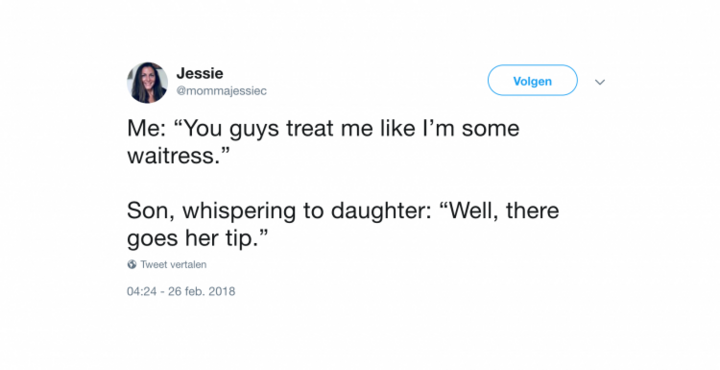Expand the chevron menu next to Volgen
The width and height of the screenshot is (720, 370).
coord(600,82)
